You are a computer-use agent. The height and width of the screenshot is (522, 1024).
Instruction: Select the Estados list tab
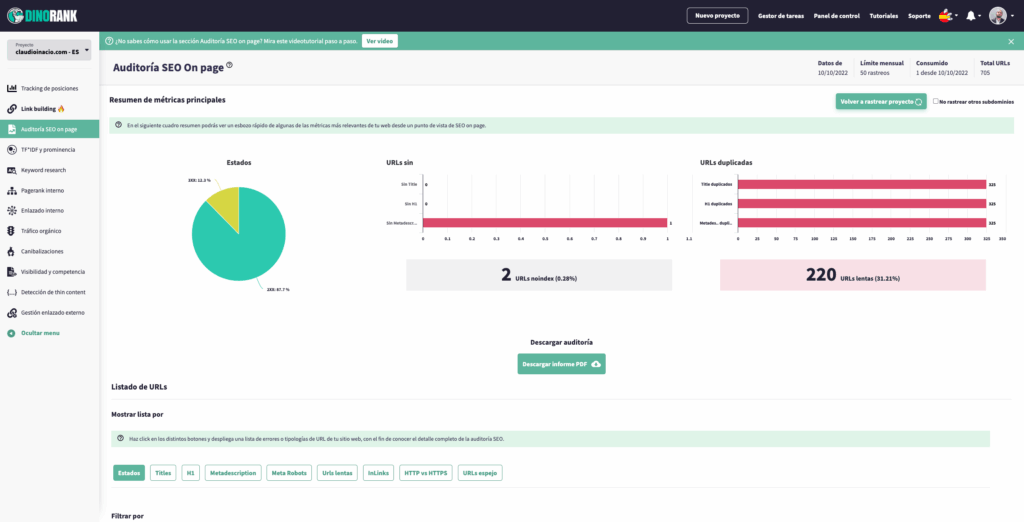click(129, 473)
